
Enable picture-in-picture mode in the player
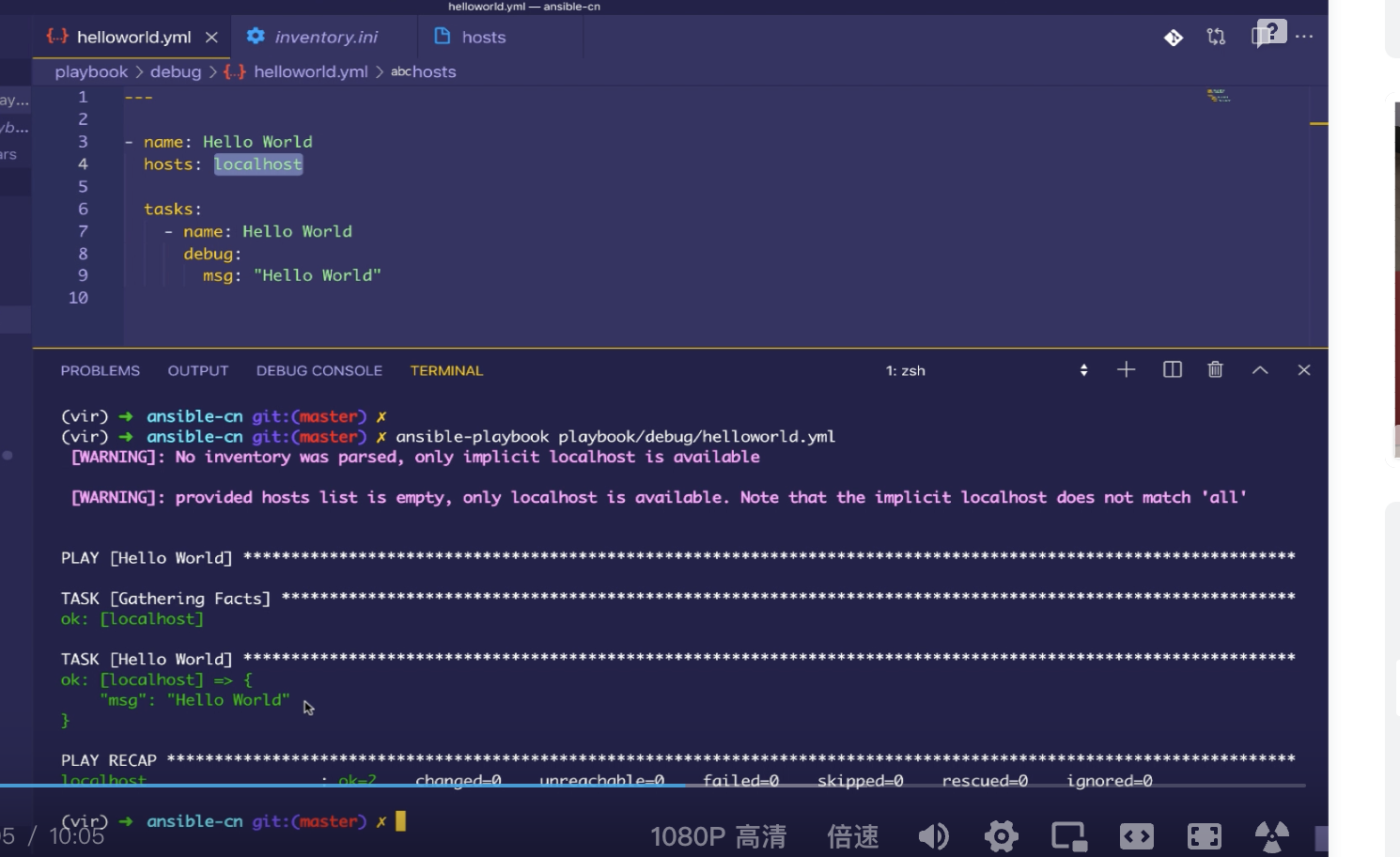1069,835
